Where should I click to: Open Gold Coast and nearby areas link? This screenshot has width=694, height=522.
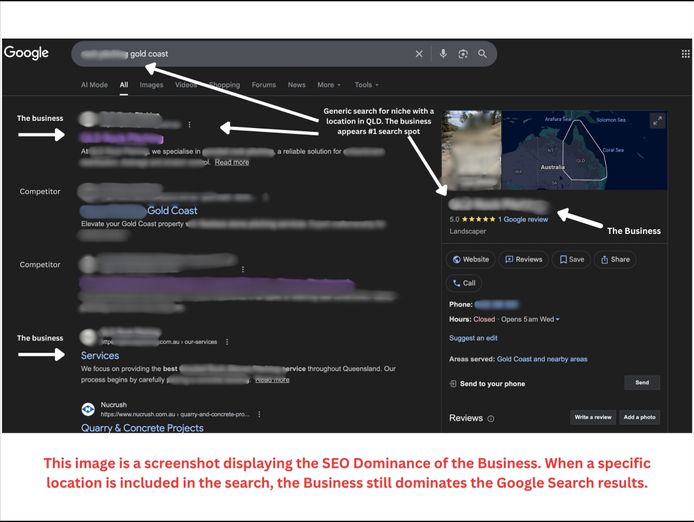pyautogui.click(x=542, y=359)
